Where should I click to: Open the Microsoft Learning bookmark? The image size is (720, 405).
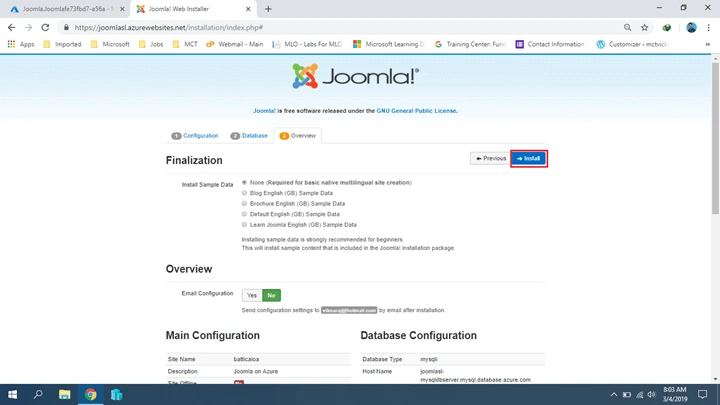click(x=388, y=44)
